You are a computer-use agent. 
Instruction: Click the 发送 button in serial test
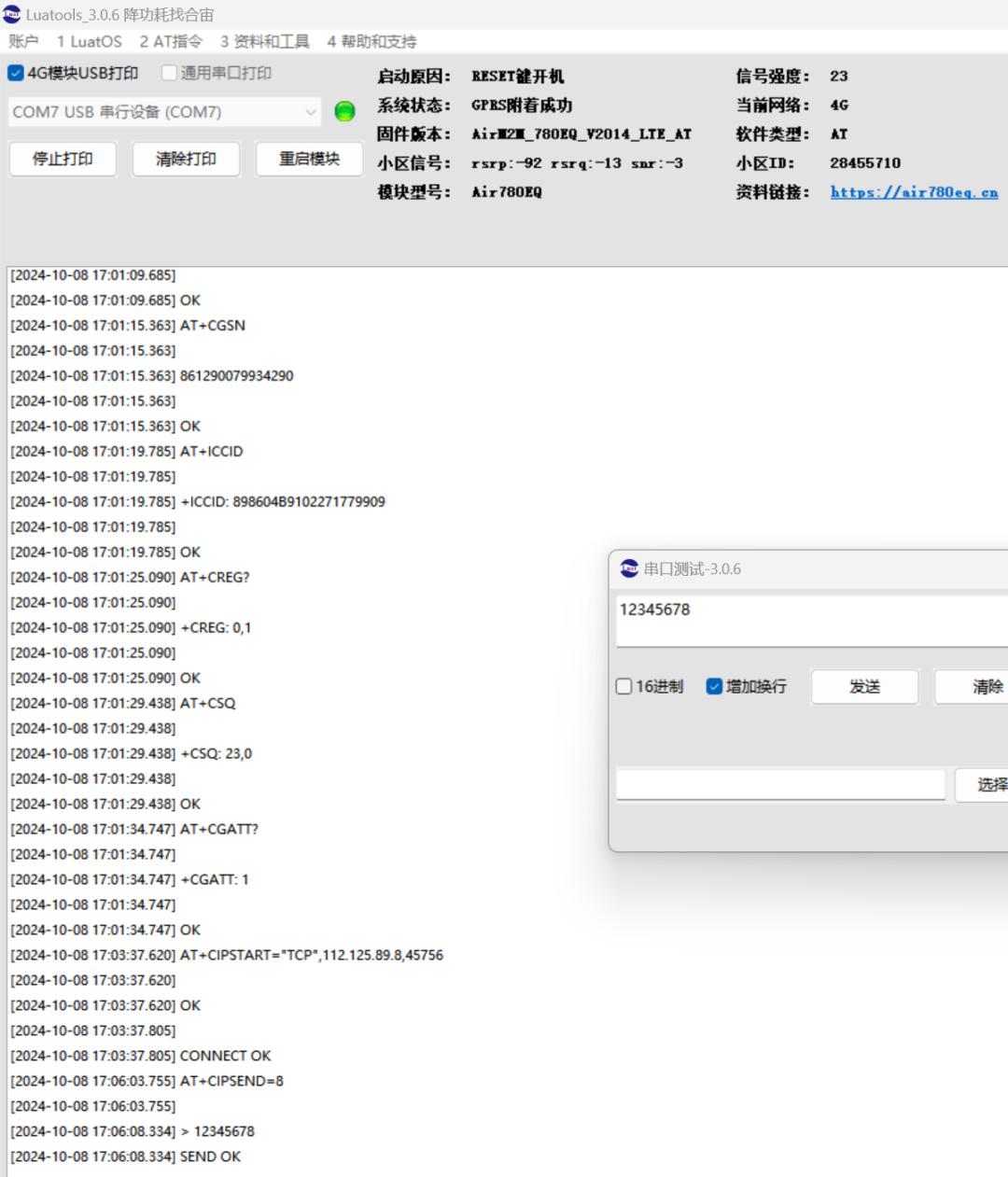click(864, 686)
